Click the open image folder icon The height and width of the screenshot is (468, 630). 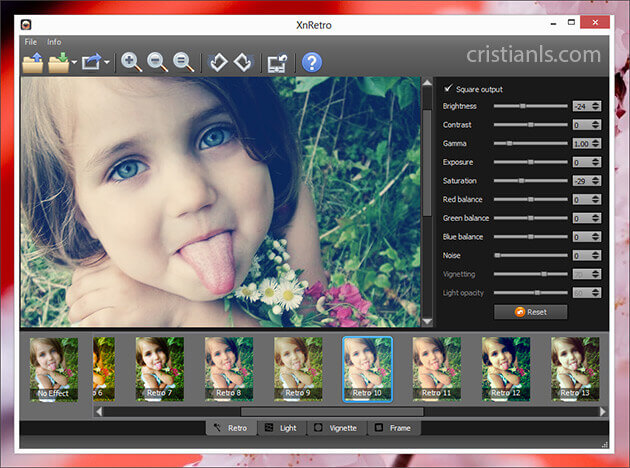[x=32, y=62]
